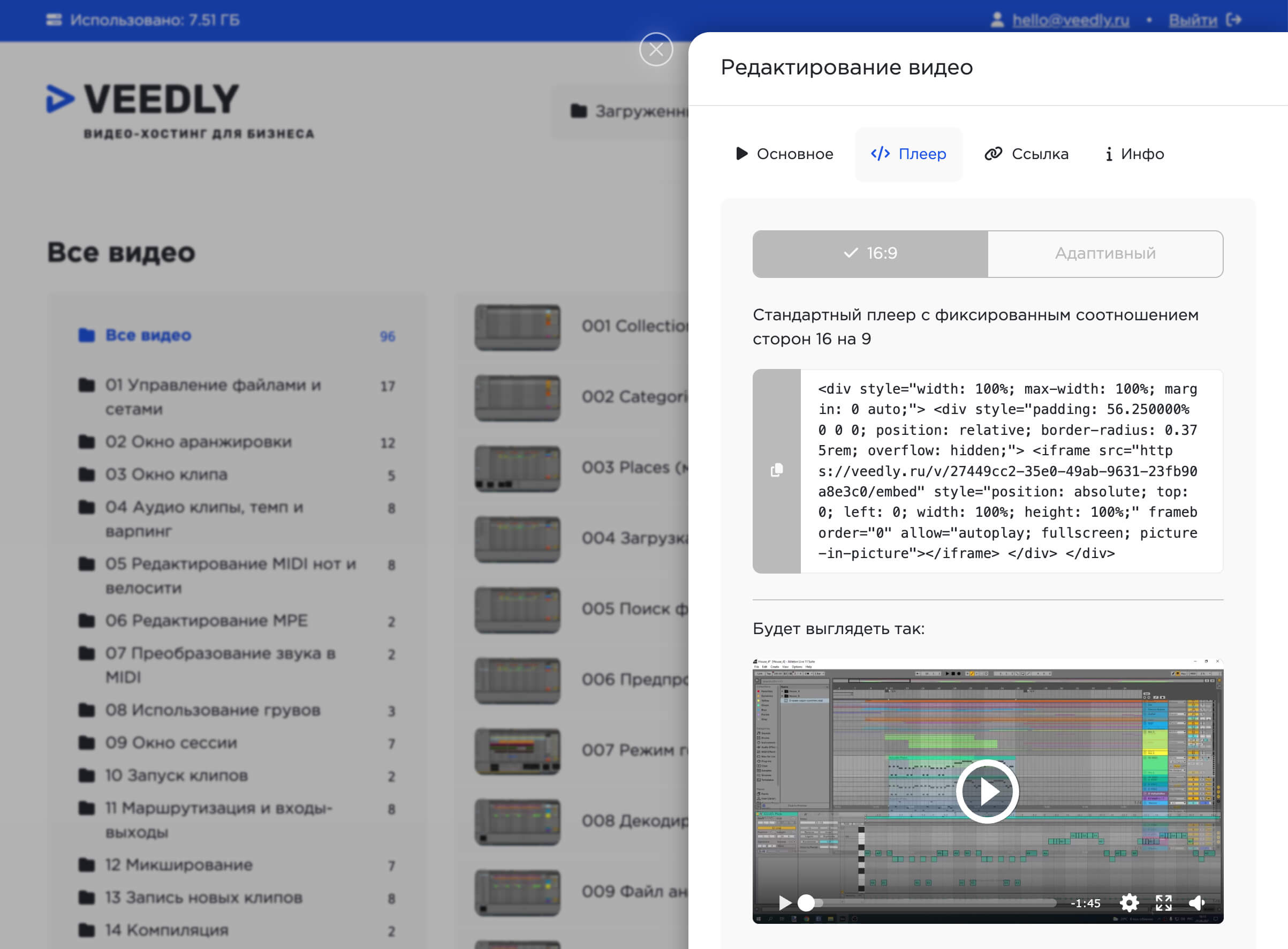Click the user profile icon in the top bar
The width and height of the screenshot is (1288, 949).
coord(997,19)
